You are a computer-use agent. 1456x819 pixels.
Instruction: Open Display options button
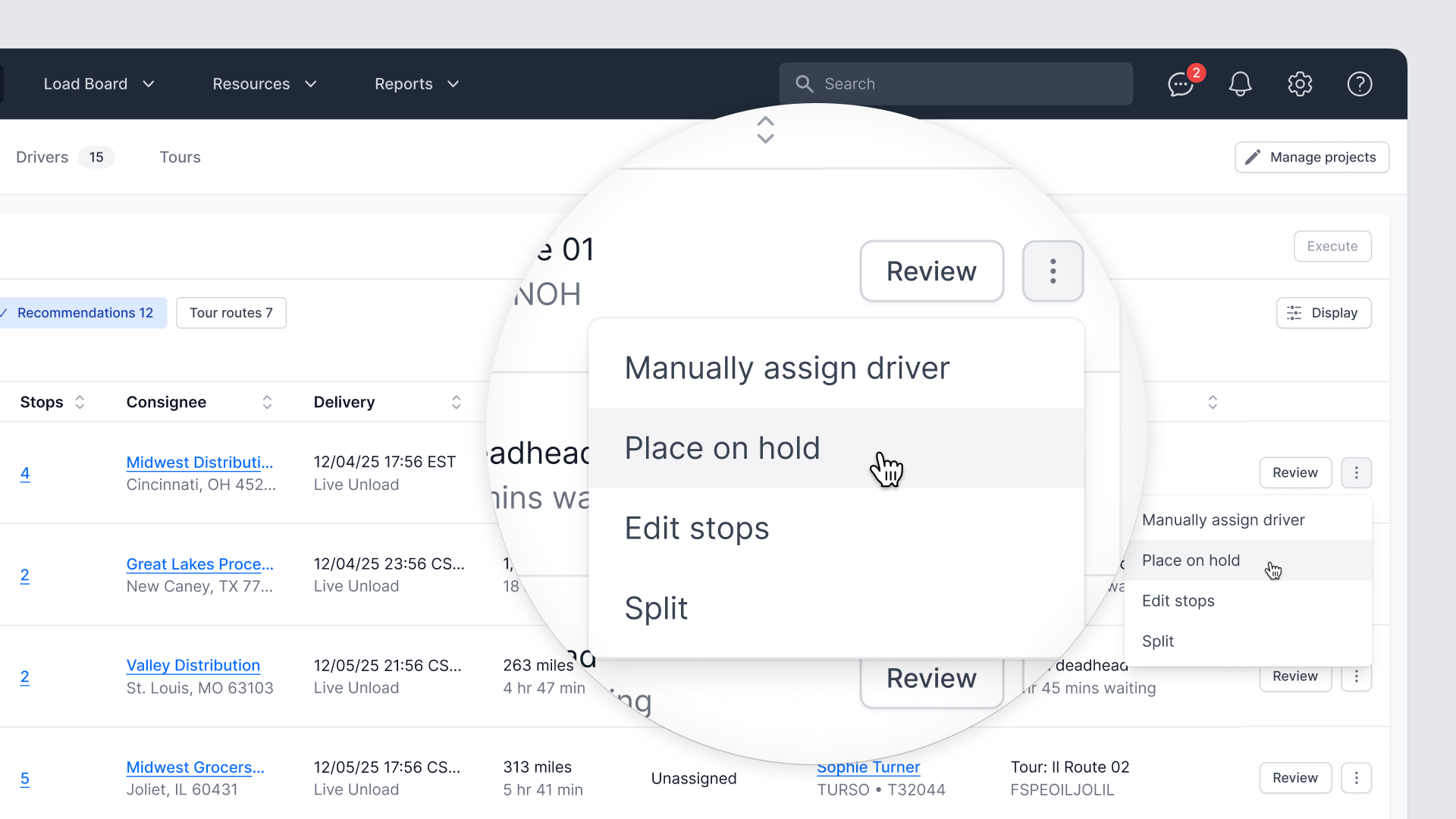(1323, 313)
